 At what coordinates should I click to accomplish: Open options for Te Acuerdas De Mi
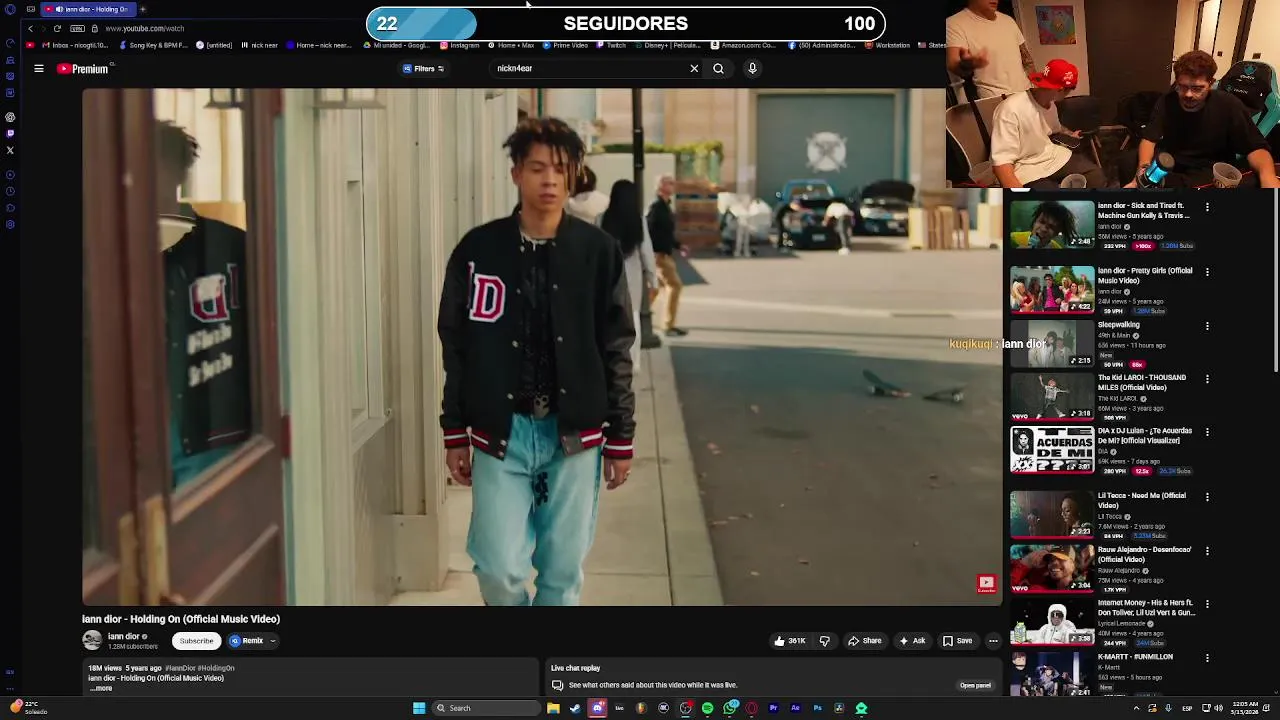pos(1207,432)
